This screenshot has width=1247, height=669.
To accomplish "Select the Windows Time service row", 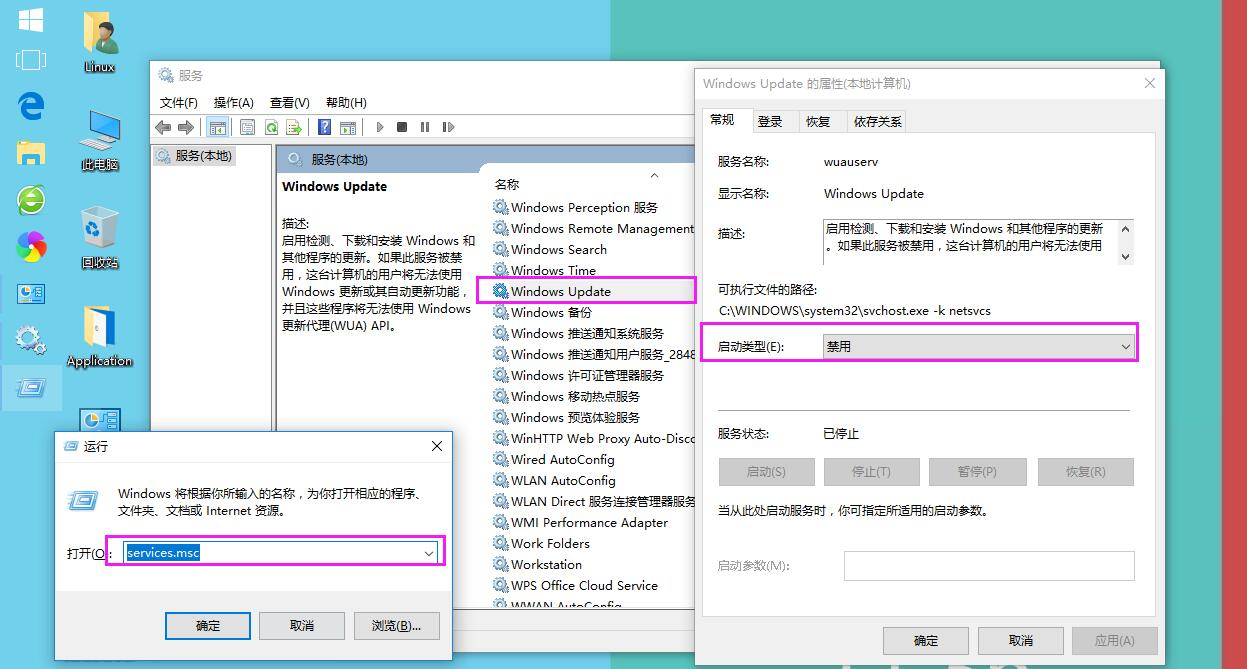I will (592, 270).
